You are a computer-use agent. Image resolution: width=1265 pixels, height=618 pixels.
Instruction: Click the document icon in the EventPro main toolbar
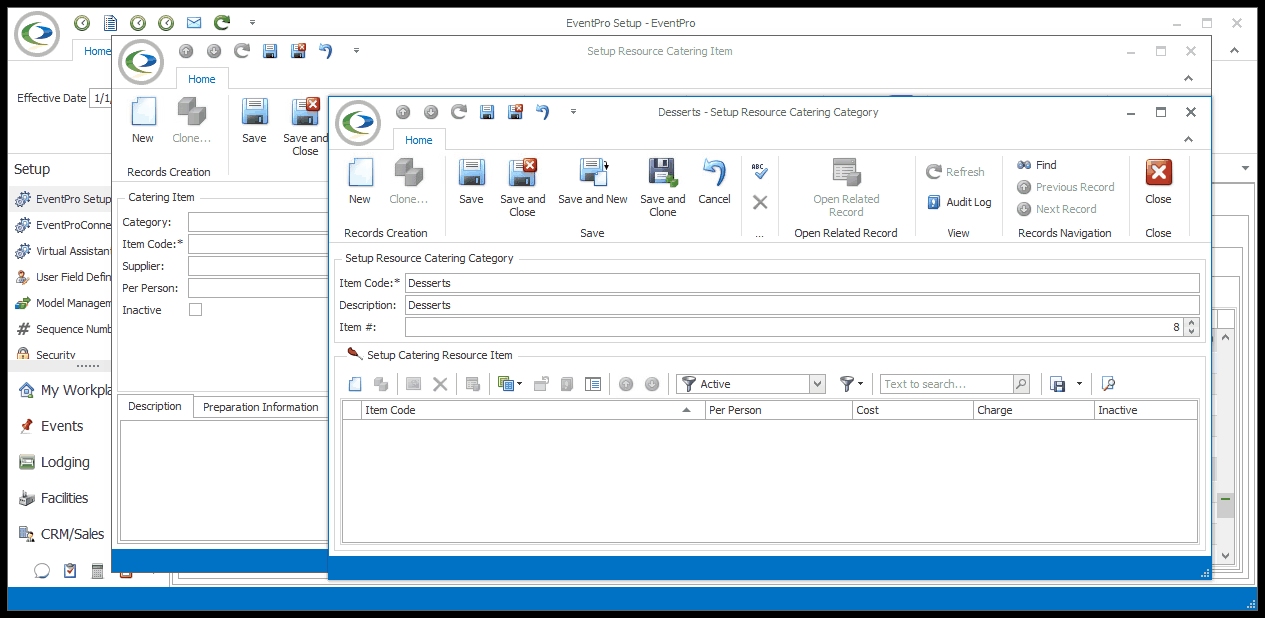click(110, 22)
